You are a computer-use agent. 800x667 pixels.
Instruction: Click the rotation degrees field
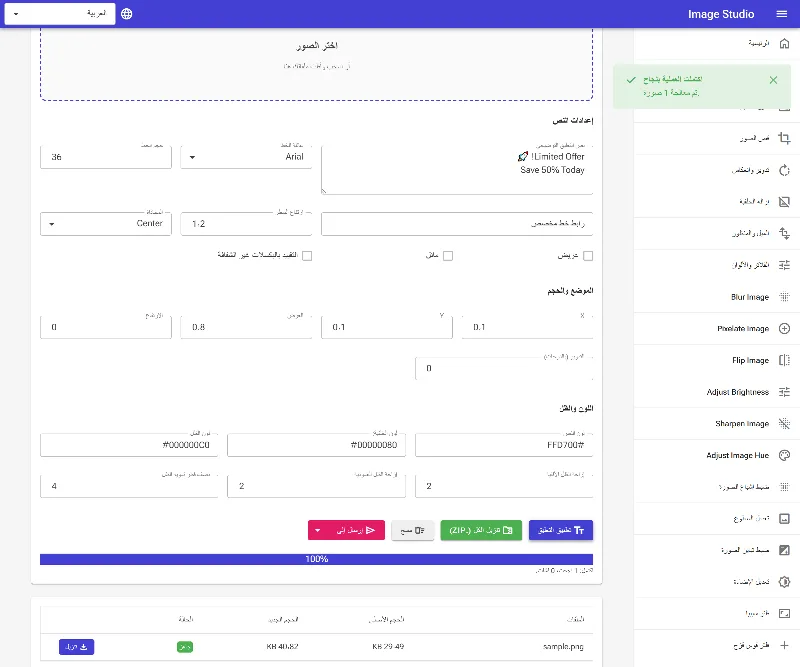click(x=504, y=368)
